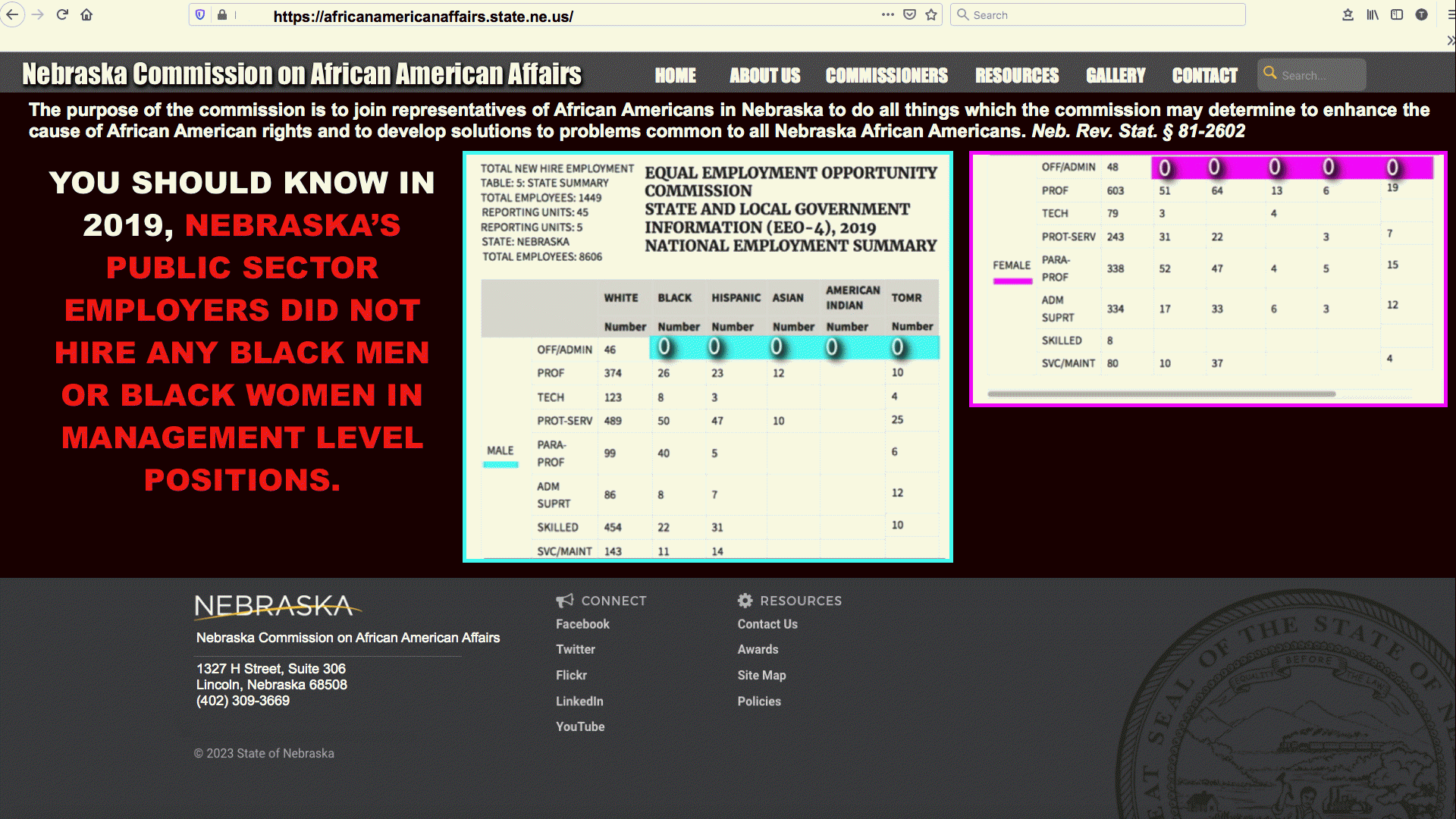The width and height of the screenshot is (1456, 819).
Task: Open the Policies footer link
Action: [759, 701]
